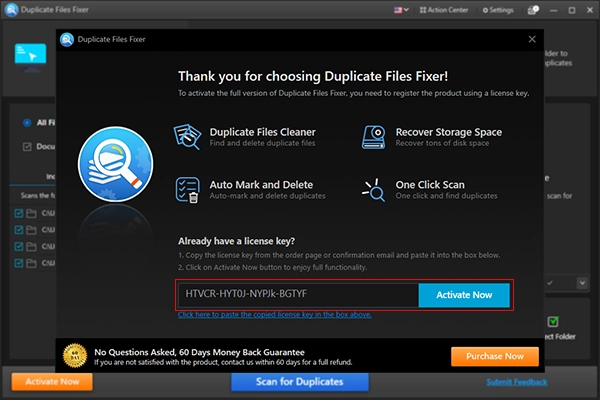Toggle the fourth folder path checkbox
600x400 pixels.
pyautogui.click(x=18, y=263)
